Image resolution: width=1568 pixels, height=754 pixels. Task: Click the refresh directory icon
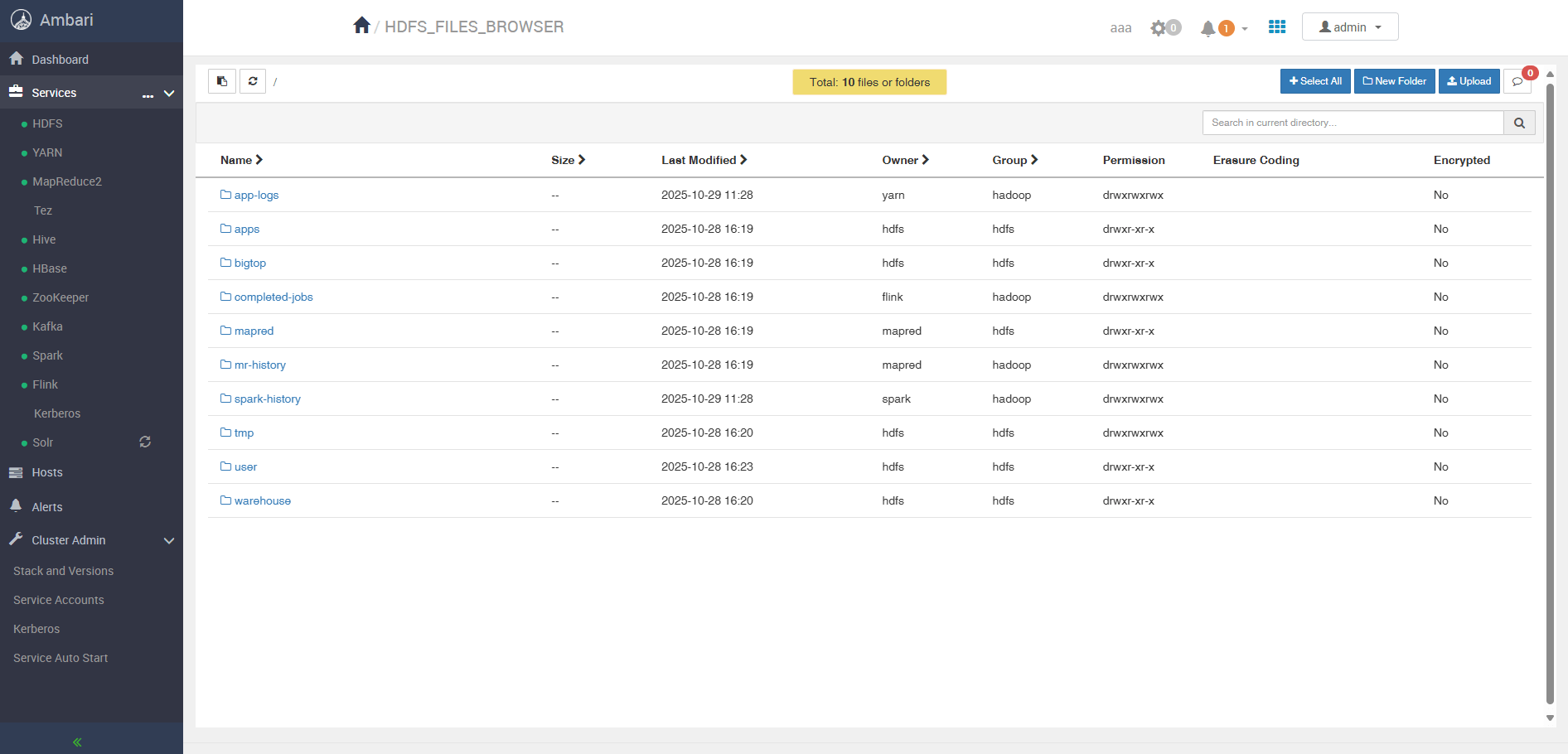[x=253, y=81]
